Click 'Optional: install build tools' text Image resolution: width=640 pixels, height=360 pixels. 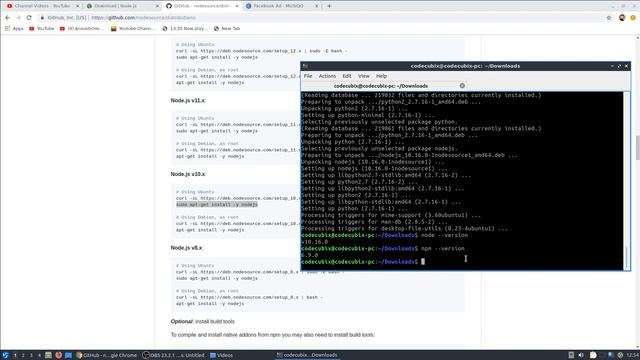202,322
